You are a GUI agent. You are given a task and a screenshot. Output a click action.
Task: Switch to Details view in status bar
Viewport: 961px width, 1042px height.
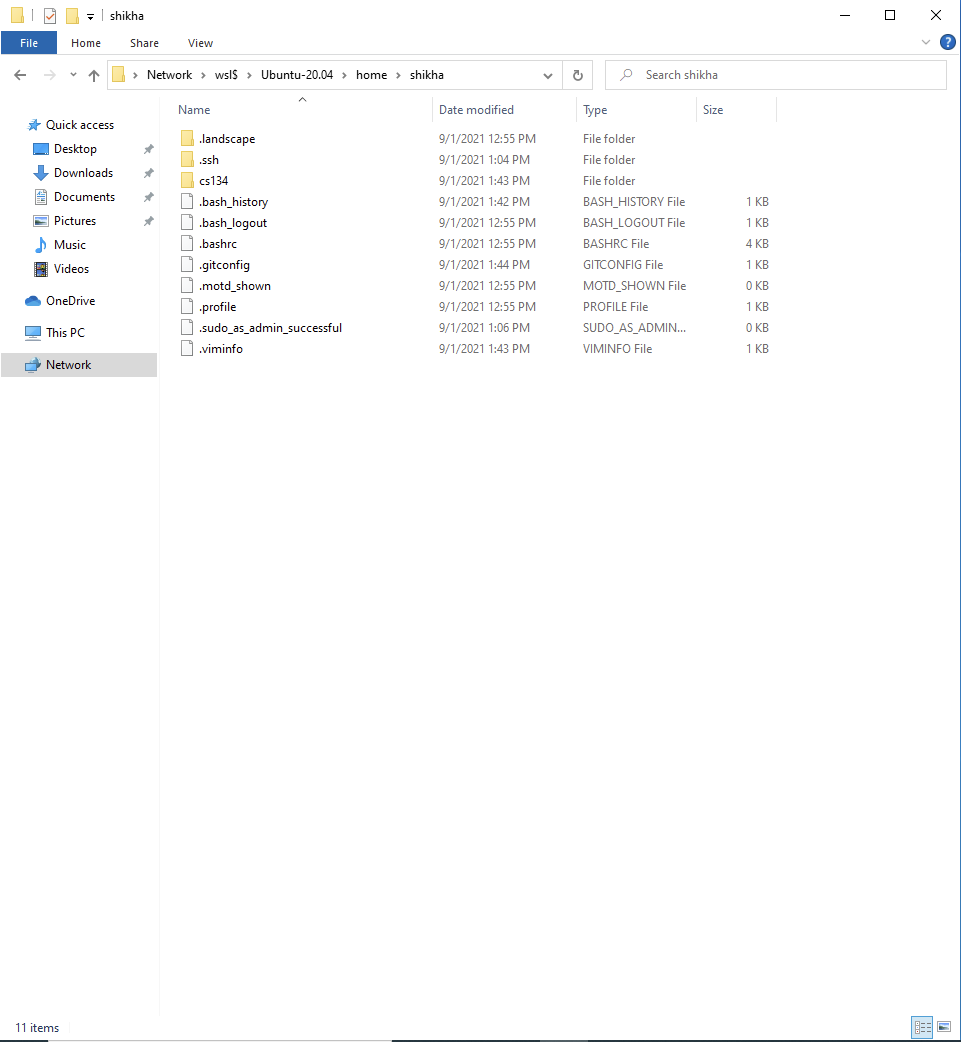[x=922, y=1027]
